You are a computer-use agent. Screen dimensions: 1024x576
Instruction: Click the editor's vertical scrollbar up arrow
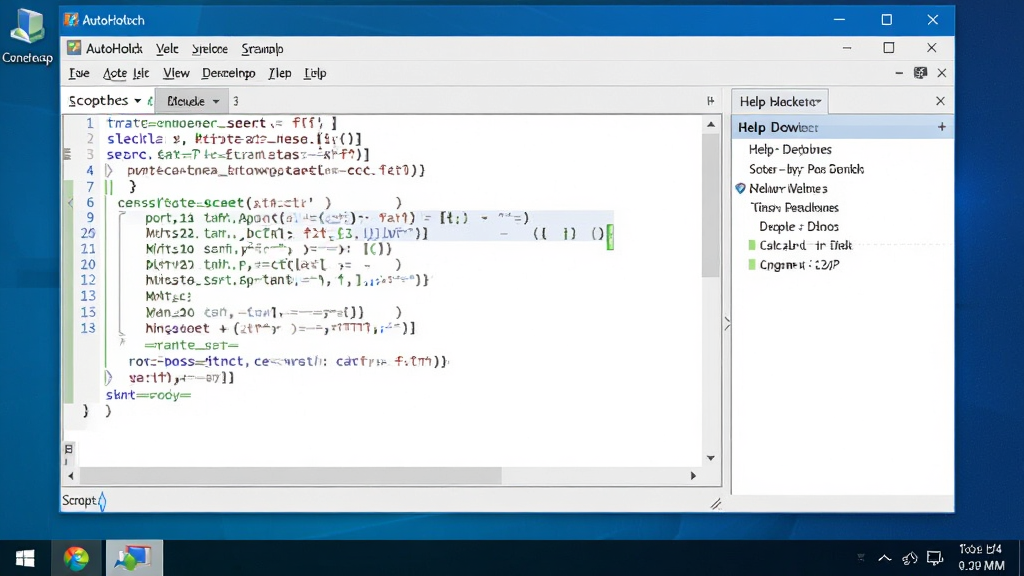711,124
